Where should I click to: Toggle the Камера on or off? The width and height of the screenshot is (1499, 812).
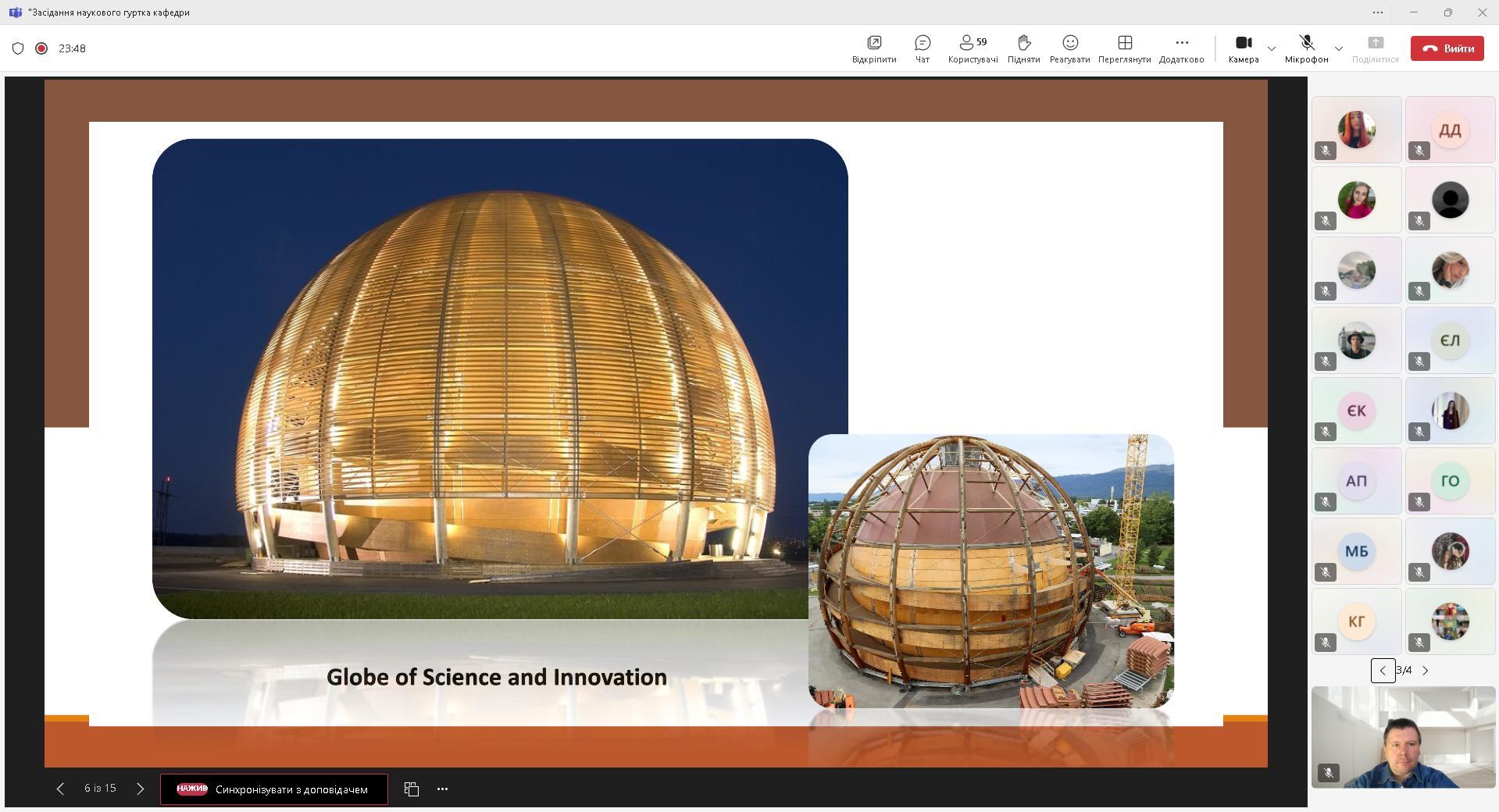1244,48
